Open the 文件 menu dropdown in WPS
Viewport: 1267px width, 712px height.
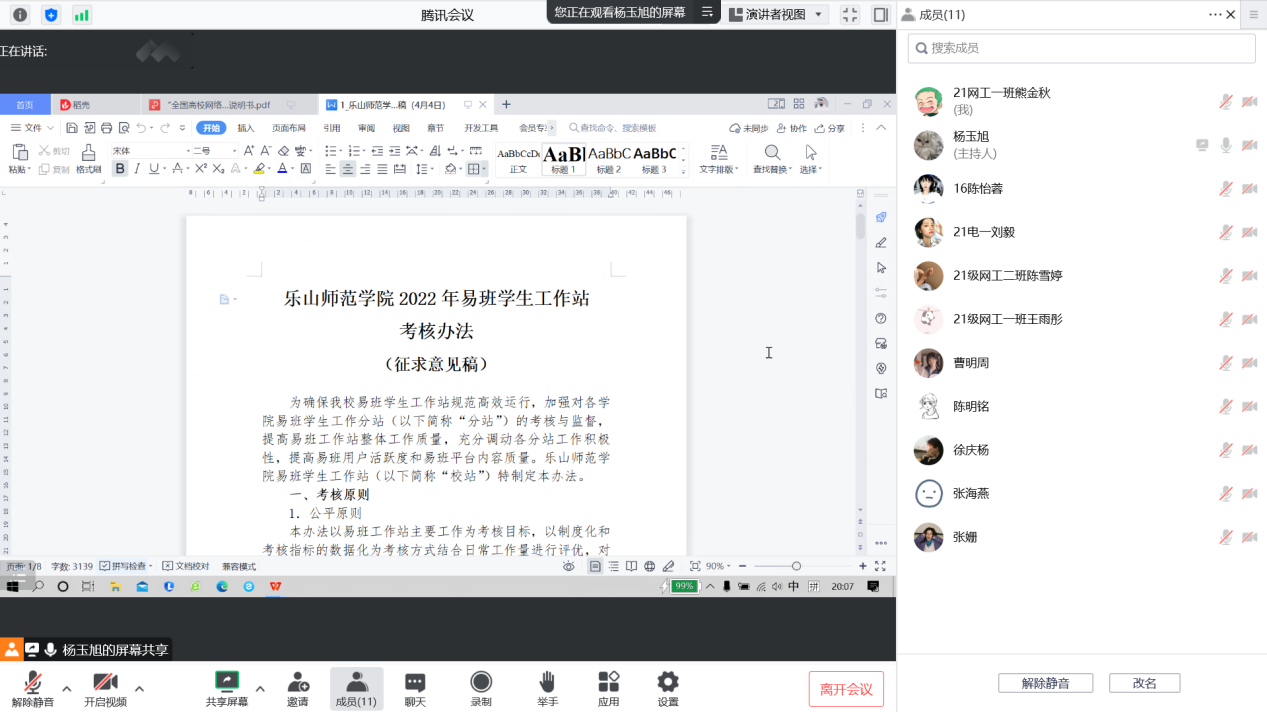click(32, 128)
